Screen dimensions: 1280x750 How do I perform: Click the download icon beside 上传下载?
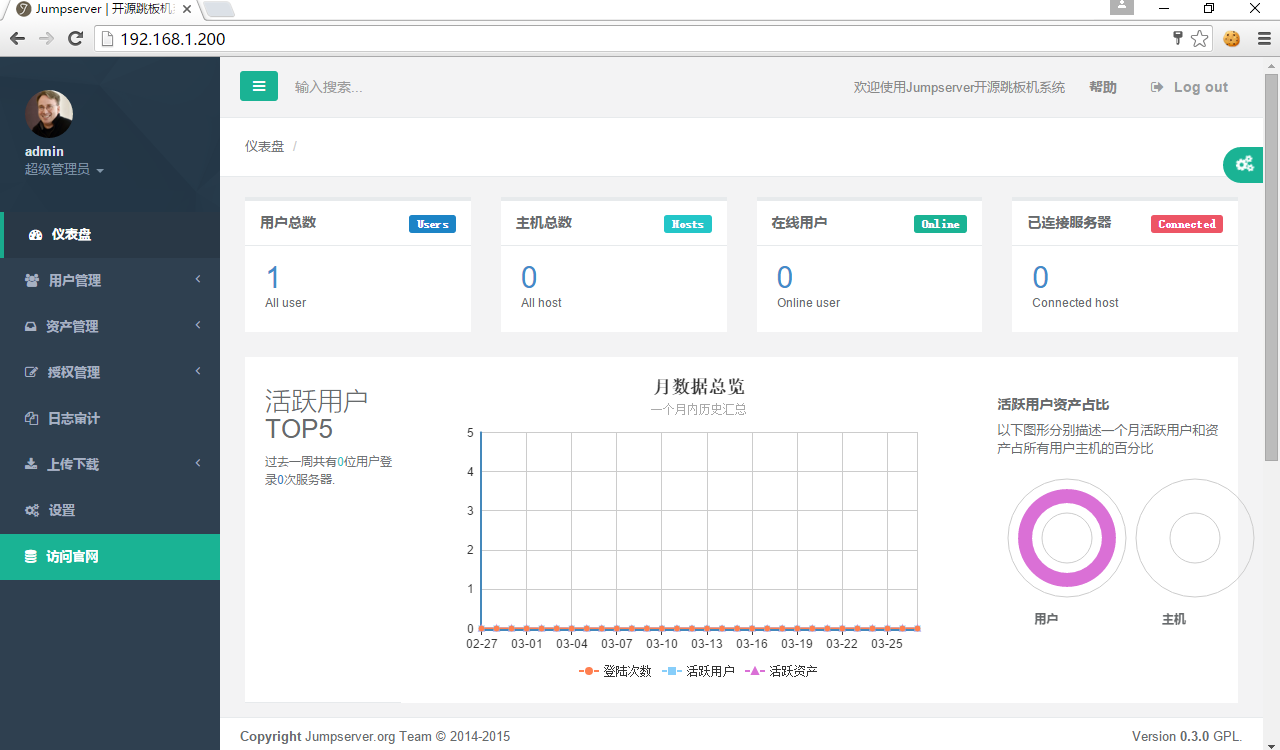(31, 465)
